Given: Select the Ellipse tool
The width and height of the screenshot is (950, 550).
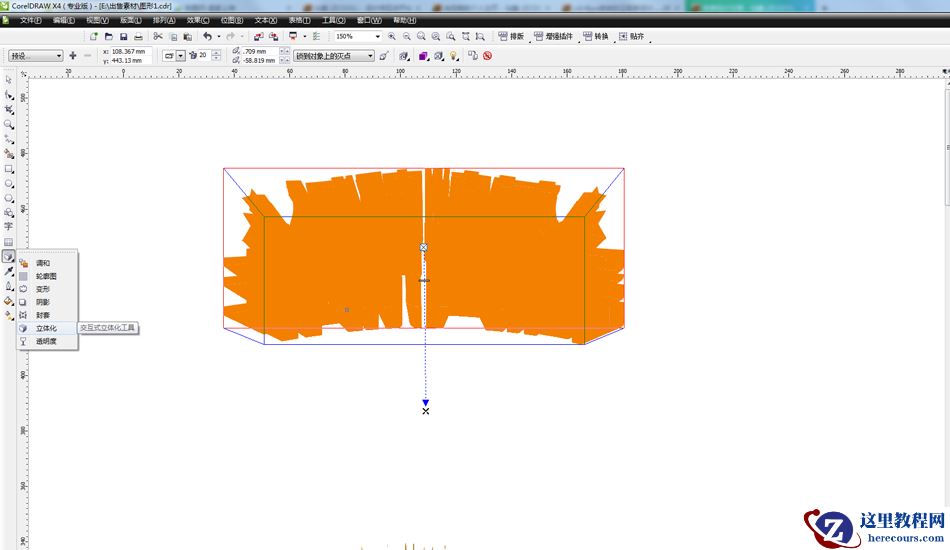Looking at the screenshot, I should [x=8, y=184].
